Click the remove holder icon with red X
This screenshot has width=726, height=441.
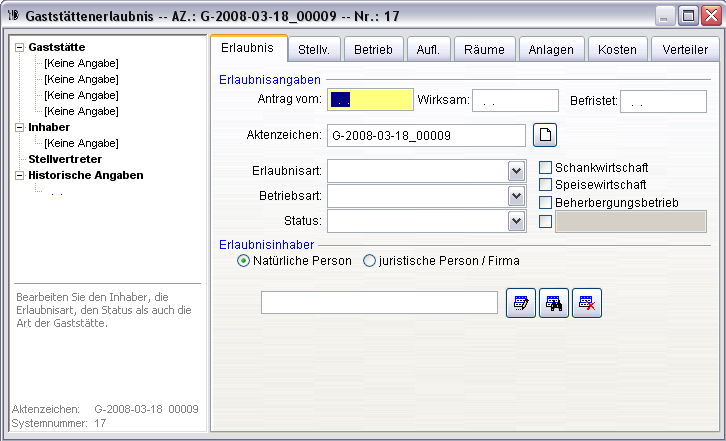[x=587, y=304]
